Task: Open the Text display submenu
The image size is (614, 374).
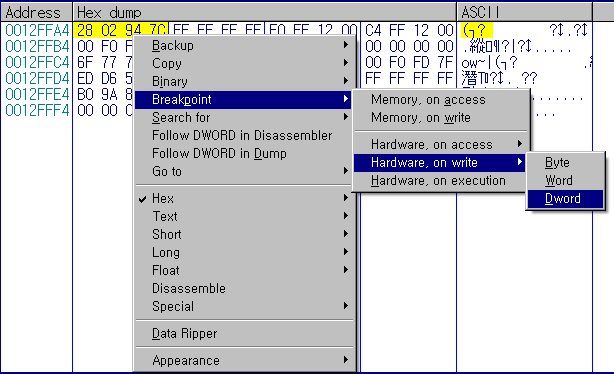Action: 245,217
